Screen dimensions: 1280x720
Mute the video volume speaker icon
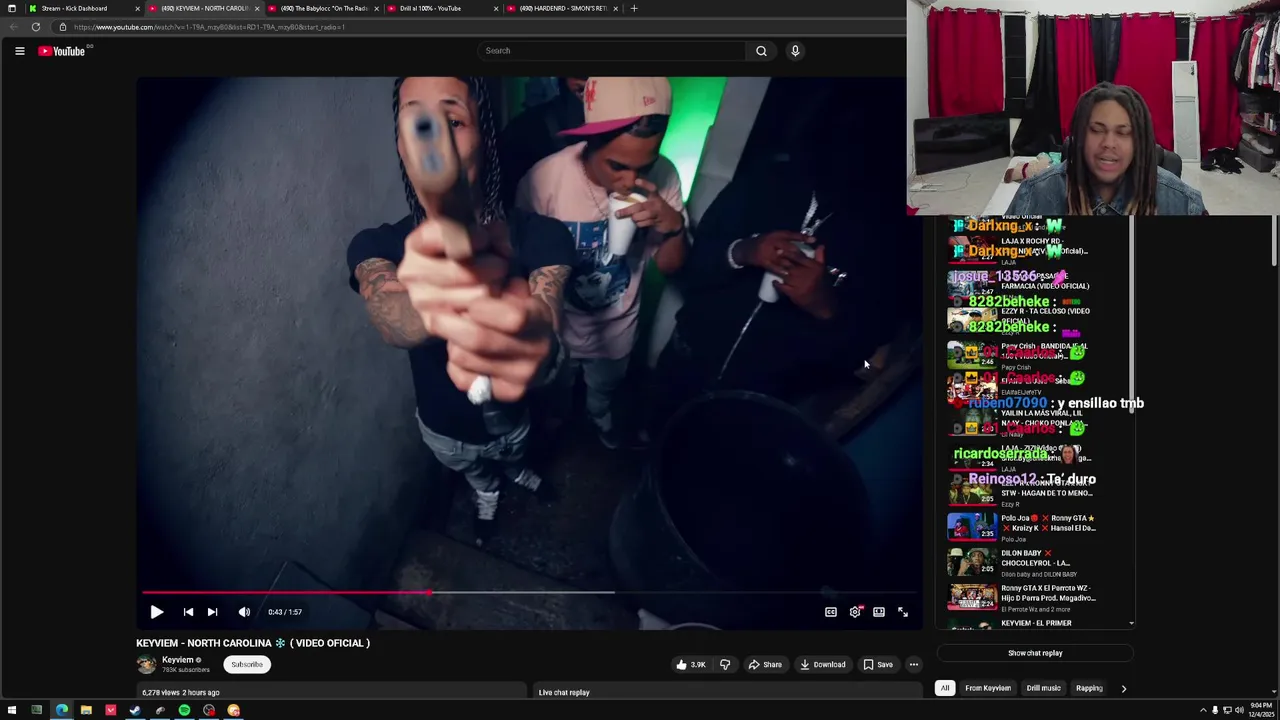pyautogui.click(x=244, y=612)
